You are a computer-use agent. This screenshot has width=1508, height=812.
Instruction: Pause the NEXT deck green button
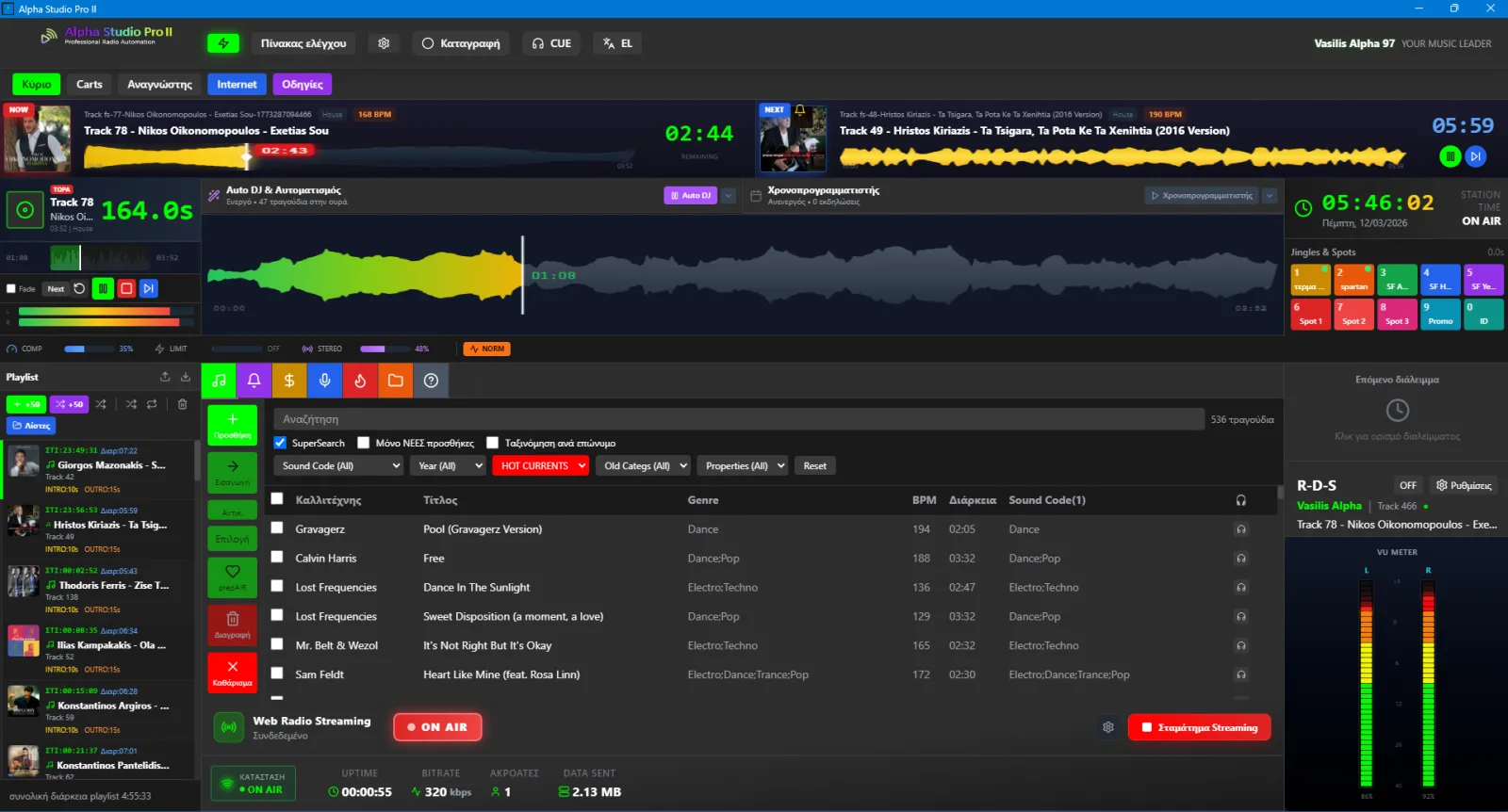tap(1451, 156)
